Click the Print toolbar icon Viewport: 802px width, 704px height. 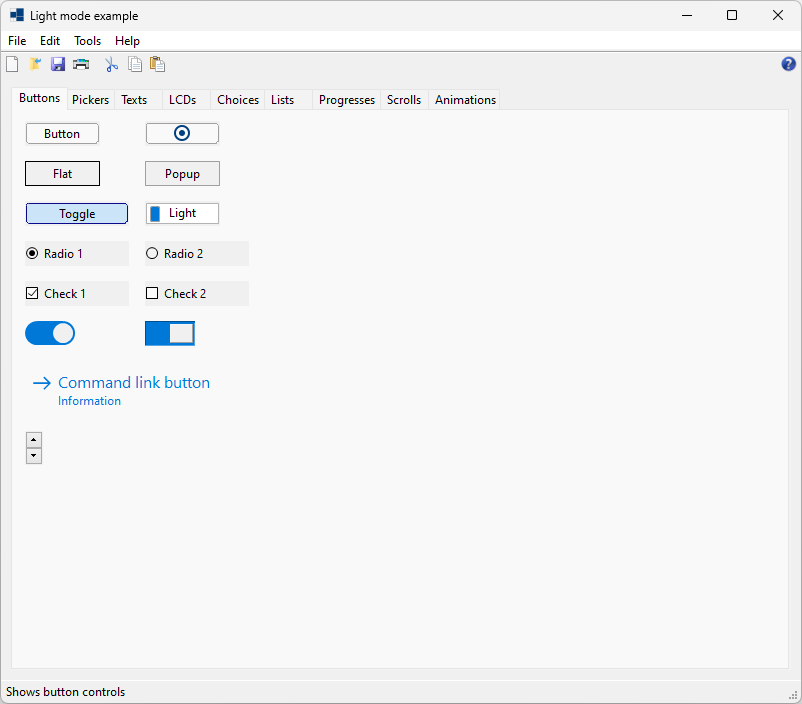81,64
